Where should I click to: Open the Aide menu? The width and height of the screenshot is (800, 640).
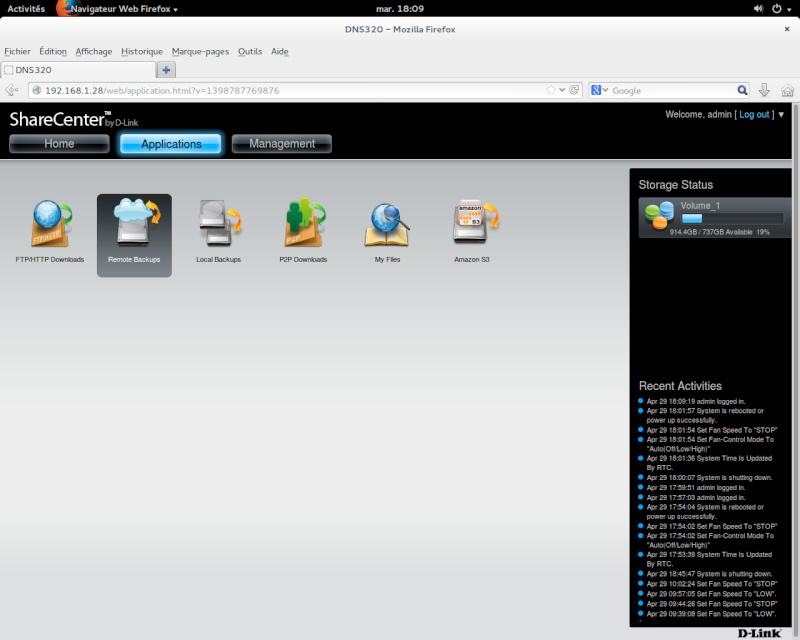click(x=280, y=51)
